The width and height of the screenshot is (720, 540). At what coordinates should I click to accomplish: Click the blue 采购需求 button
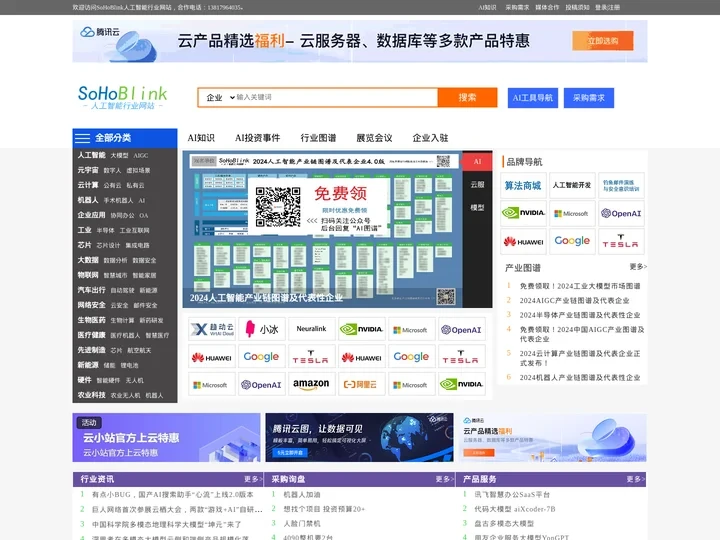[x=589, y=98]
